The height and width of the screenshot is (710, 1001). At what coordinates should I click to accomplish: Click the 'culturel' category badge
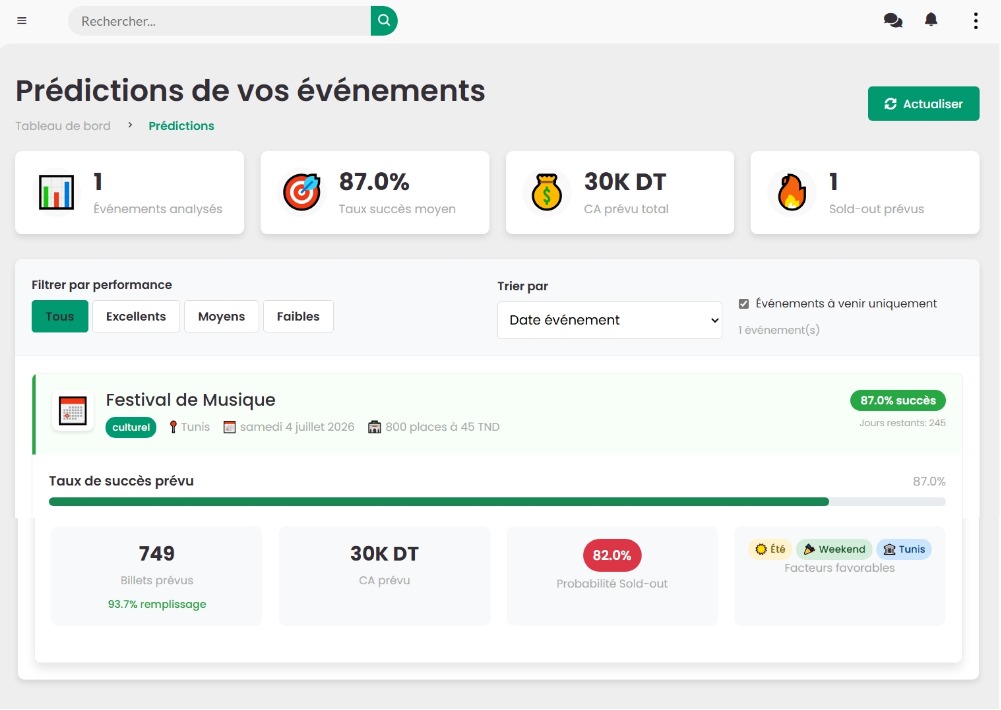point(131,427)
